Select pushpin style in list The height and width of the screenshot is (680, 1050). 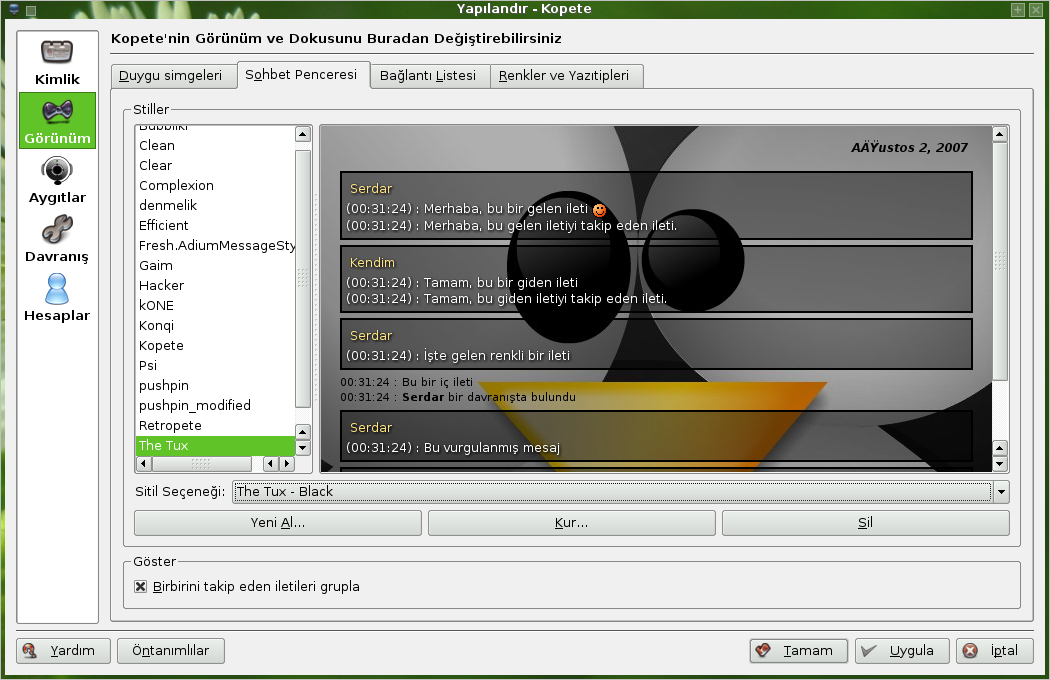215,386
